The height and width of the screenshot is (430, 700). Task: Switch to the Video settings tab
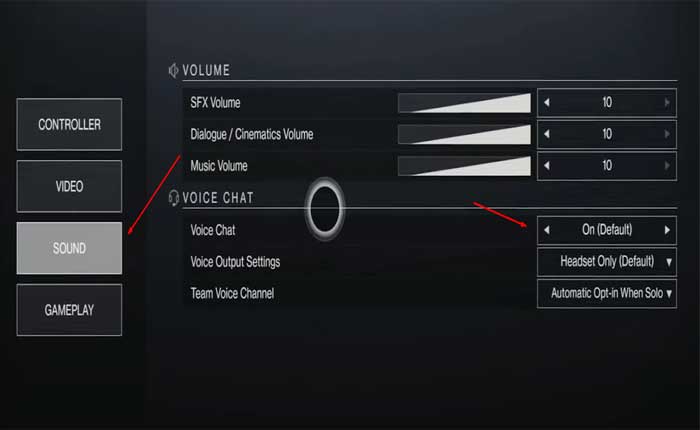coord(69,186)
